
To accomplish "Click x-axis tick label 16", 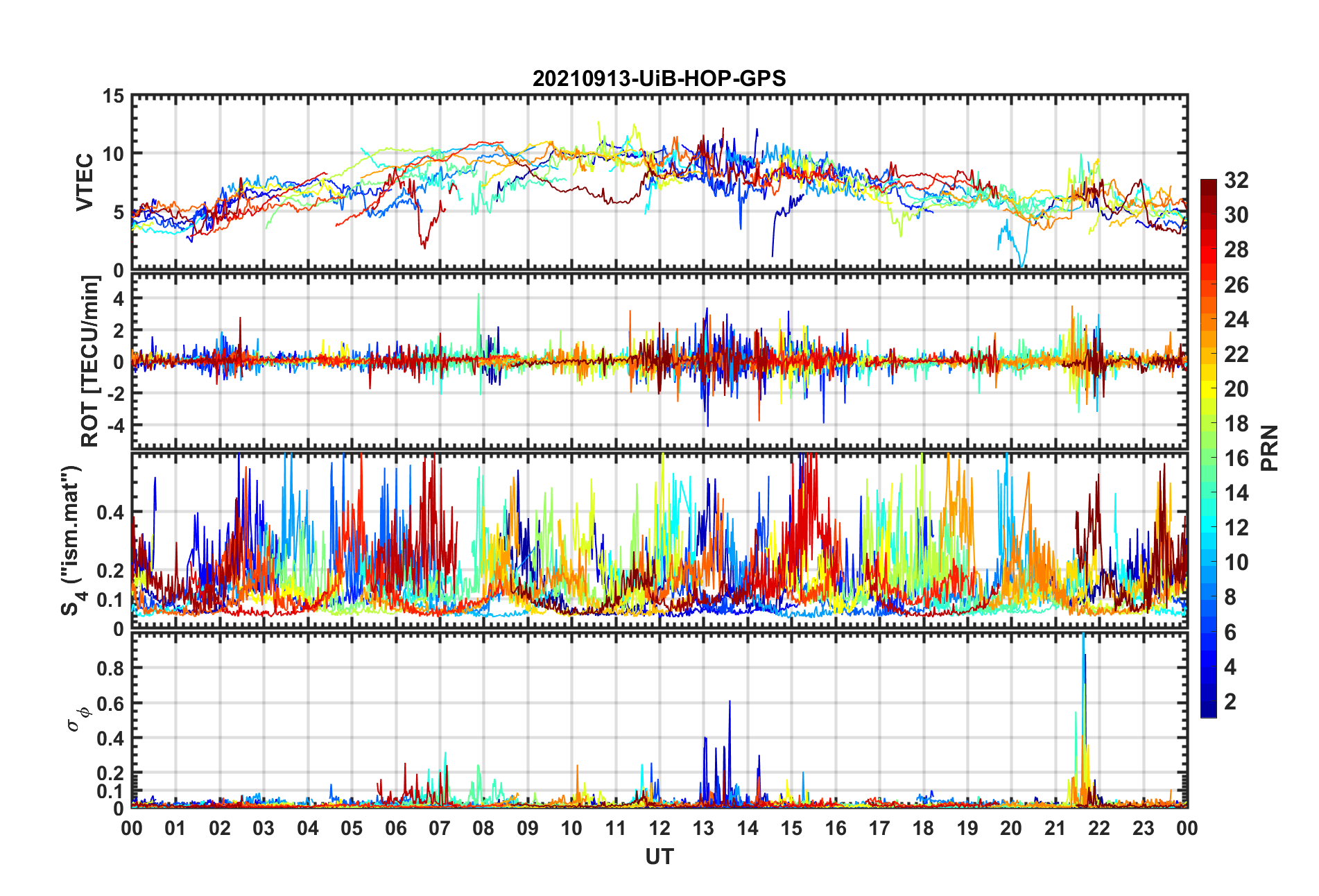I will tap(836, 829).
